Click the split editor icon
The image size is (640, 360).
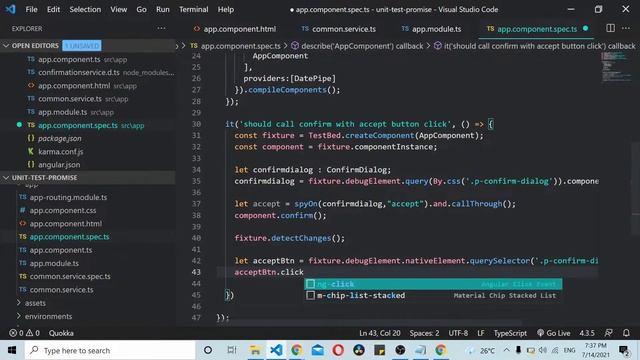[610, 28]
